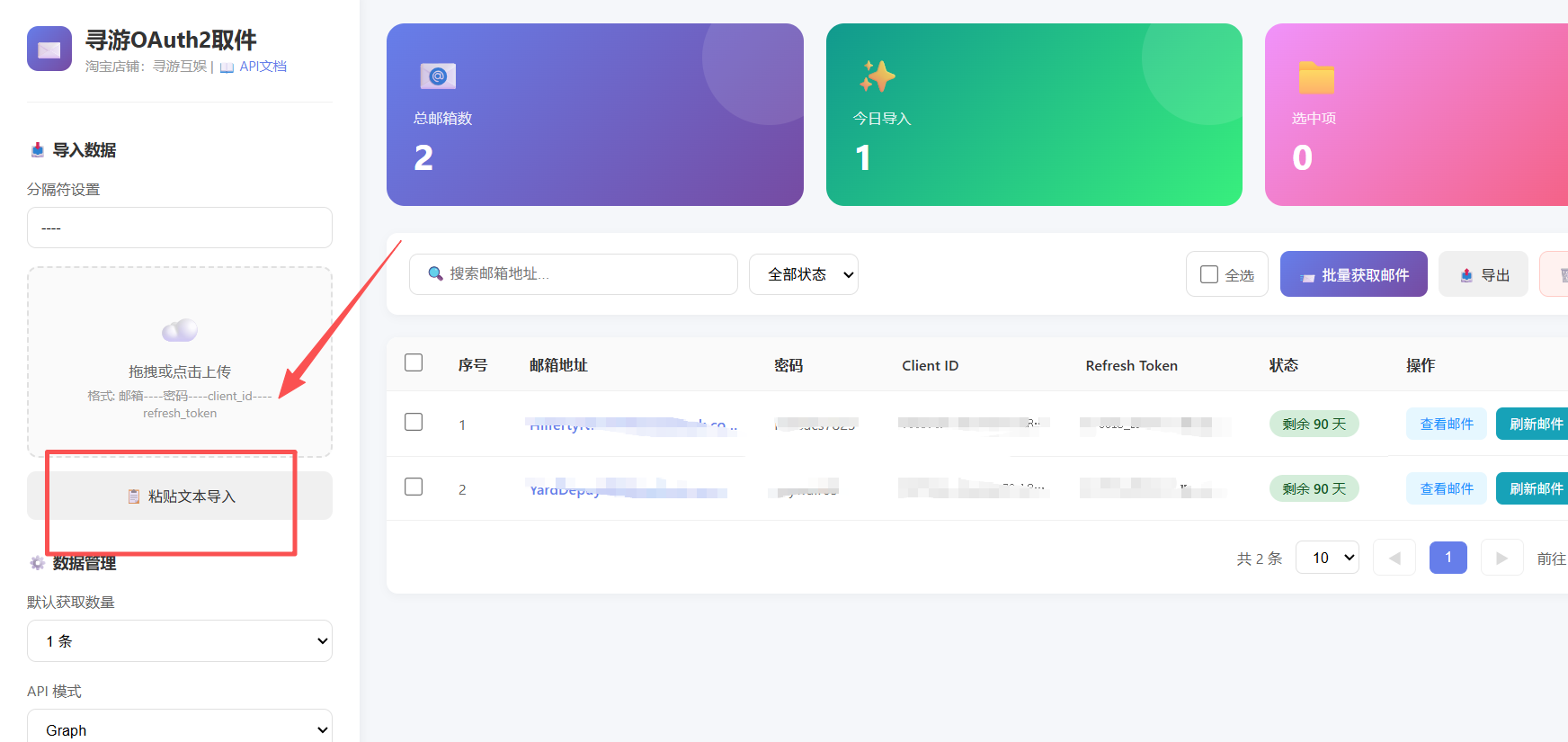
Task: Click the yellow folder icon on selected card
Action: click(1316, 77)
